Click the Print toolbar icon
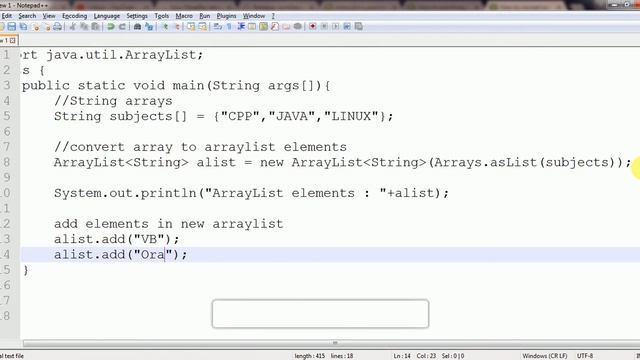 coord(58,27)
